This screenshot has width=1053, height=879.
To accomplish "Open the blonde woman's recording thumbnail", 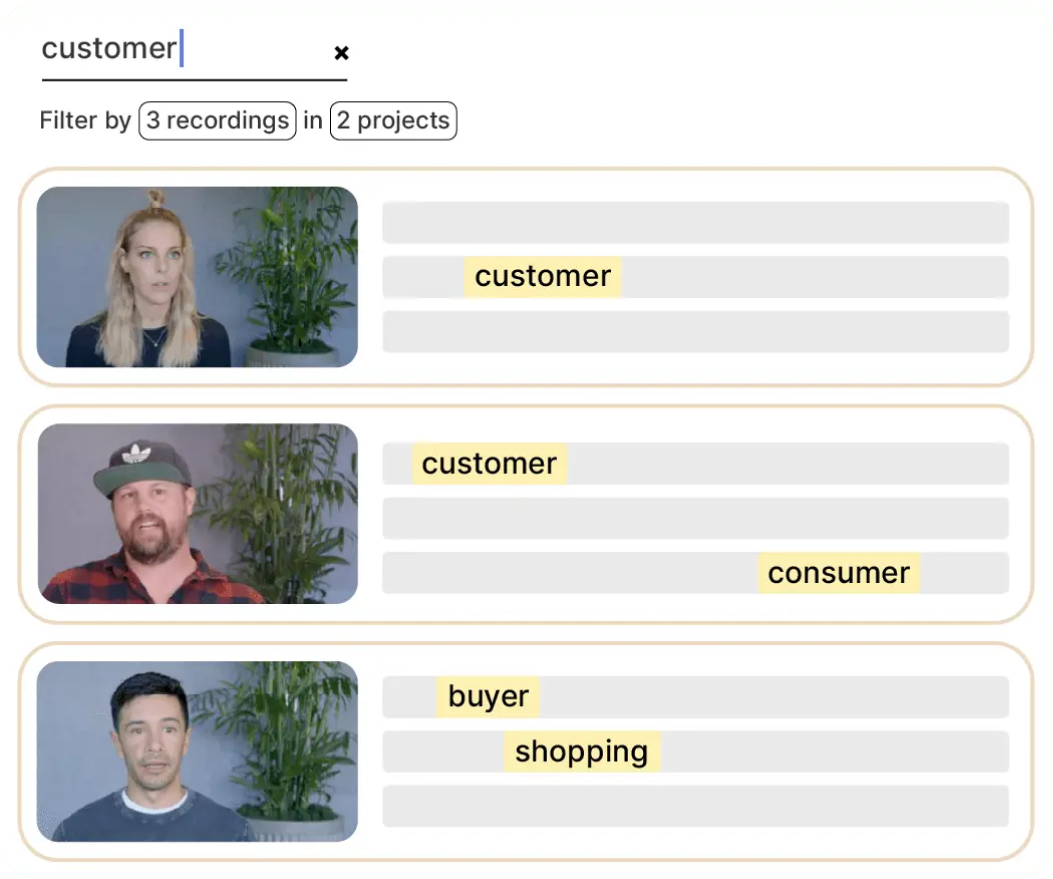I will [x=197, y=277].
